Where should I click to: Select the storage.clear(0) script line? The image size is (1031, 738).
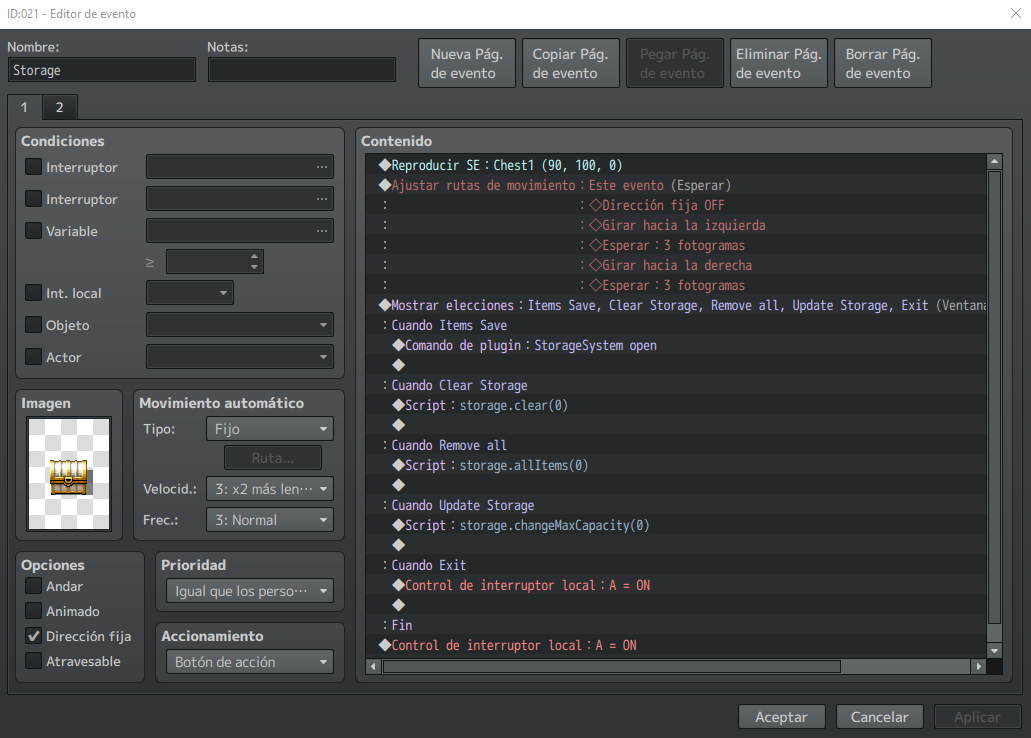pos(676,405)
